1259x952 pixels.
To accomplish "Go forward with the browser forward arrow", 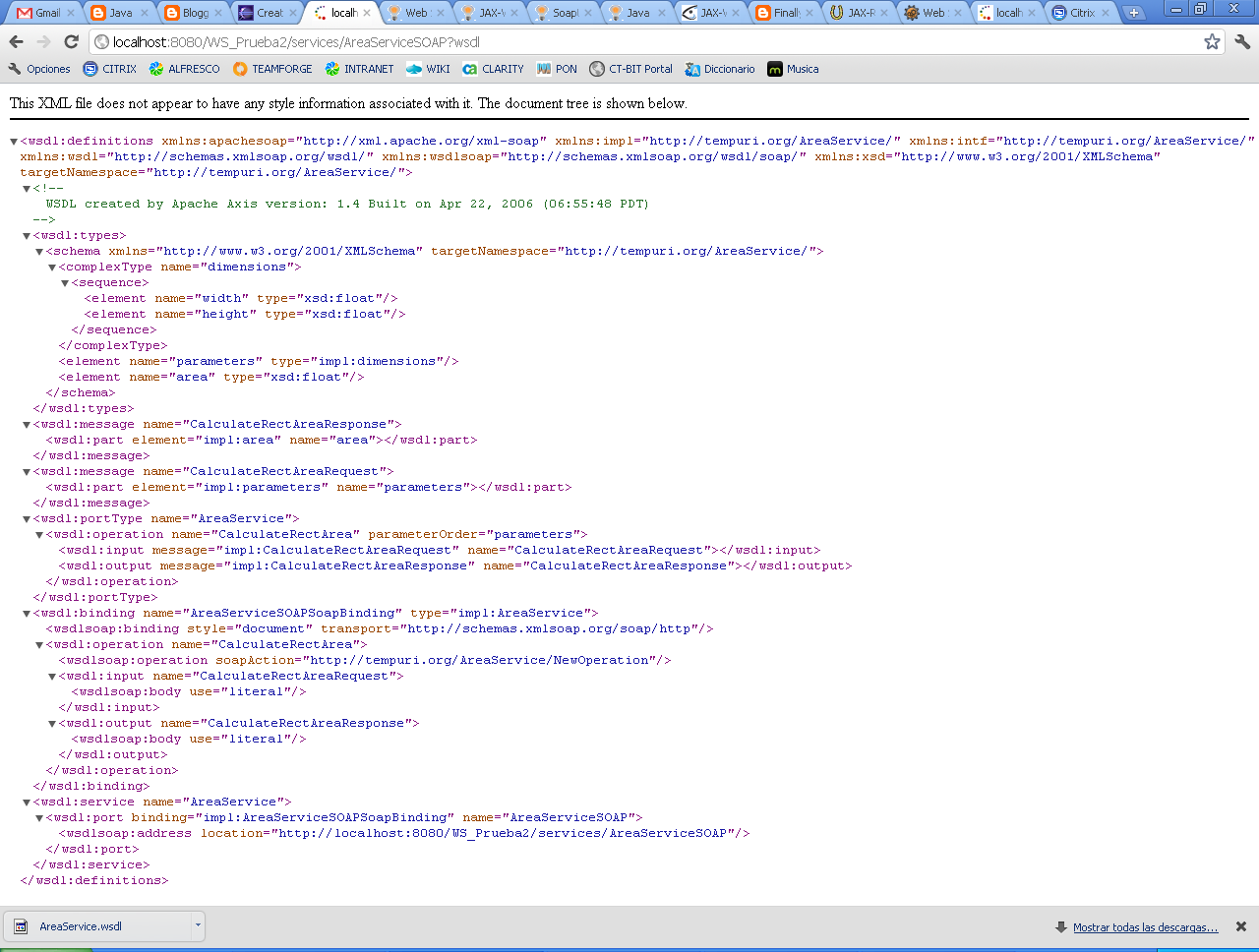I will point(43,42).
